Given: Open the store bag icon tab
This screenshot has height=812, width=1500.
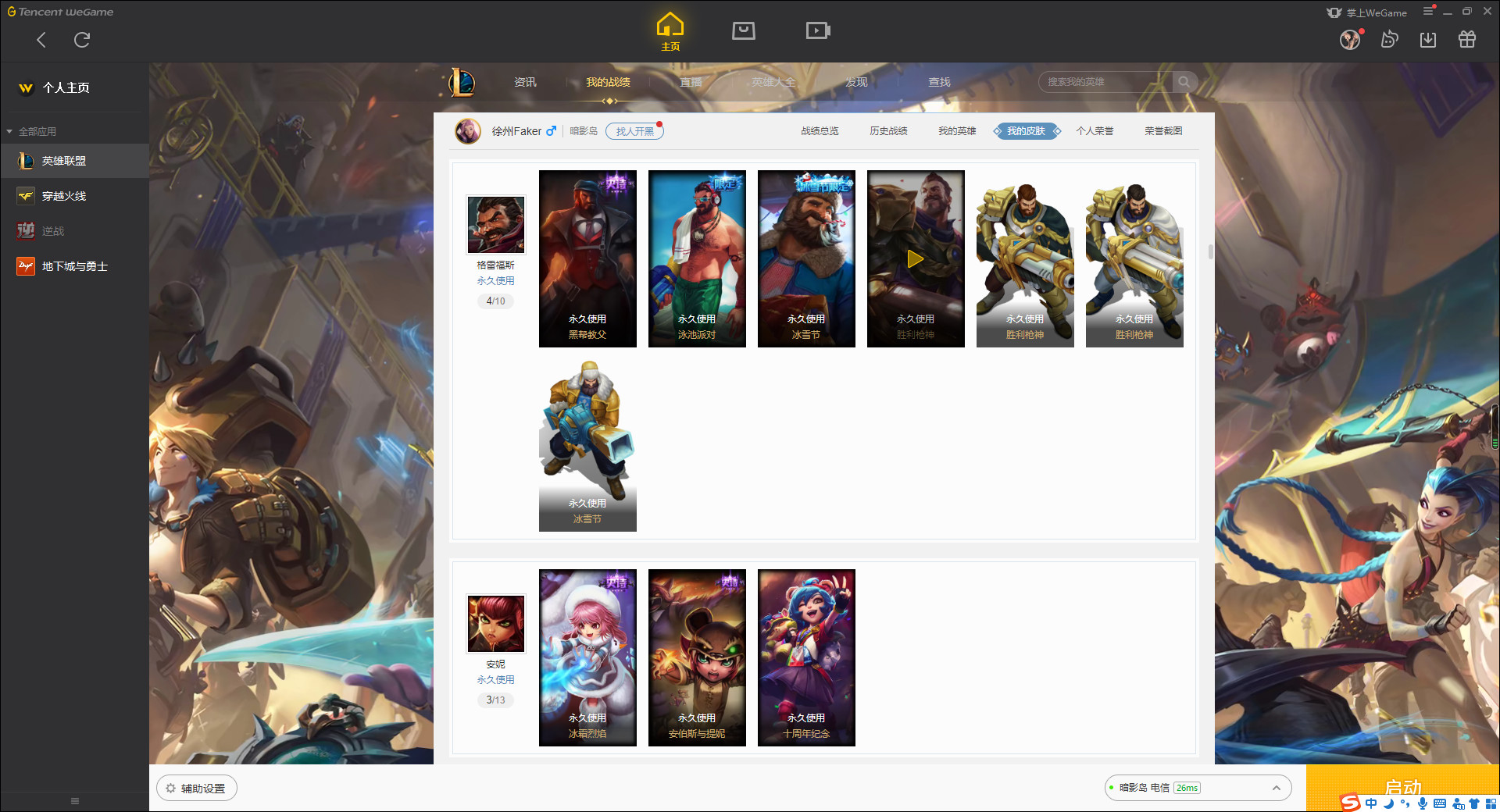Looking at the screenshot, I should click(743, 30).
